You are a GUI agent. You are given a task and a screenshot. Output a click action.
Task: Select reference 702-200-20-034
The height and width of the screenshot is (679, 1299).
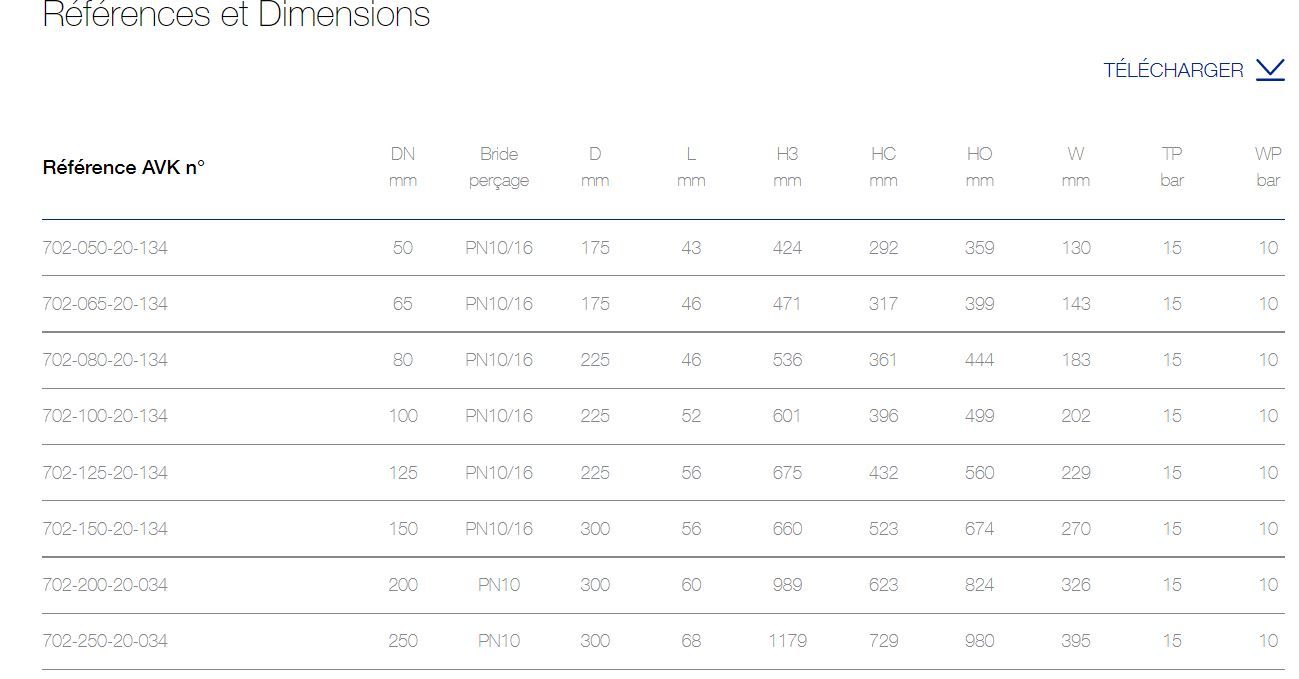105,585
